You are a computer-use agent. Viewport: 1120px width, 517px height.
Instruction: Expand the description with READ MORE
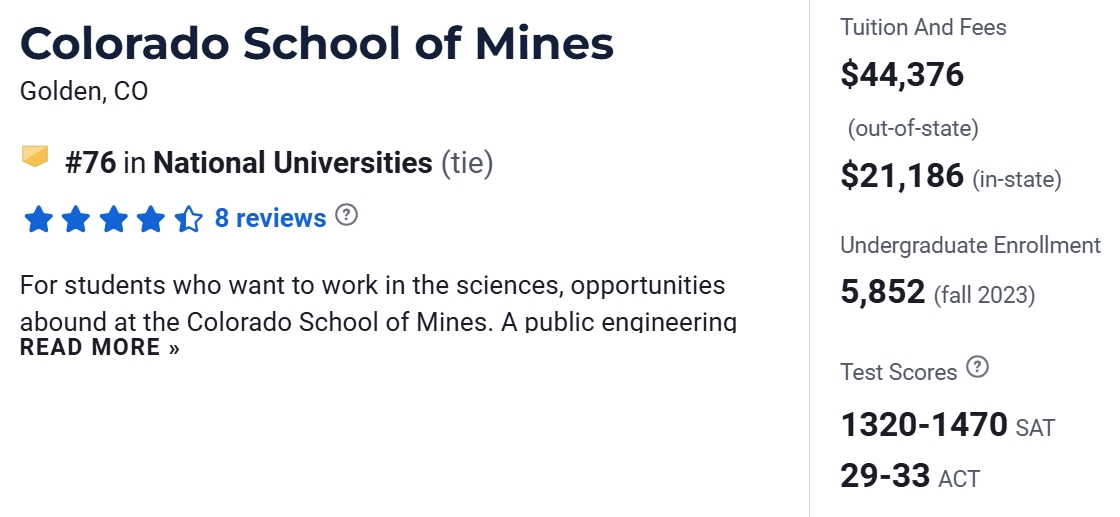point(100,348)
